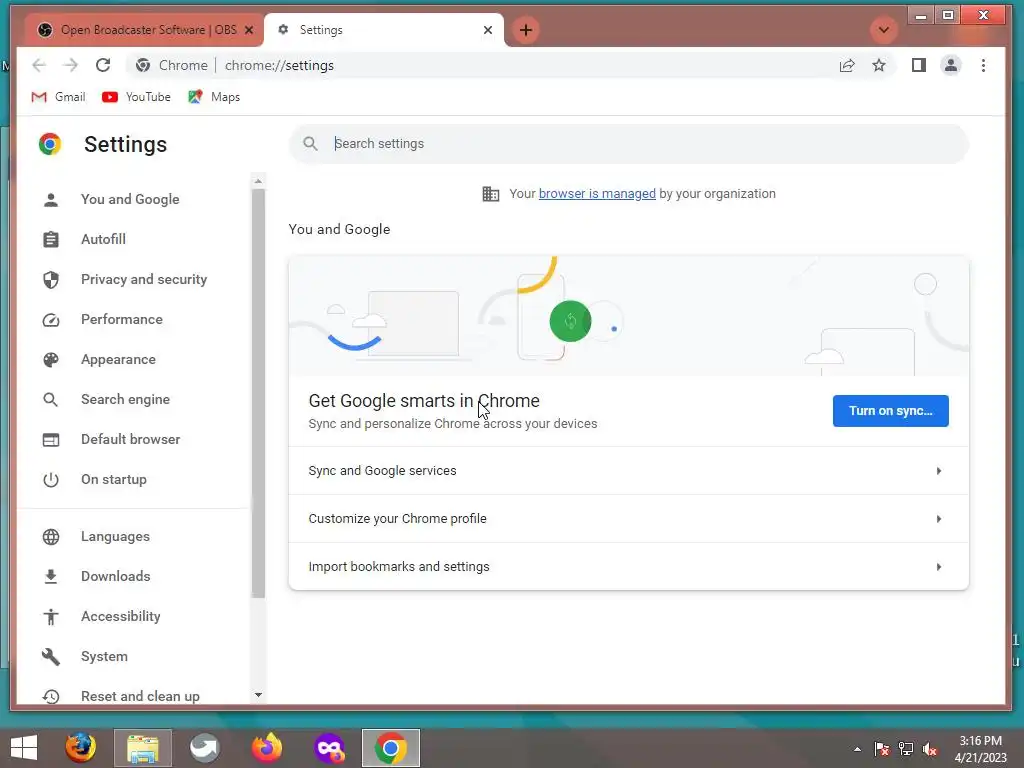Close the Settings tab
The image size is (1024, 768).
point(488,30)
